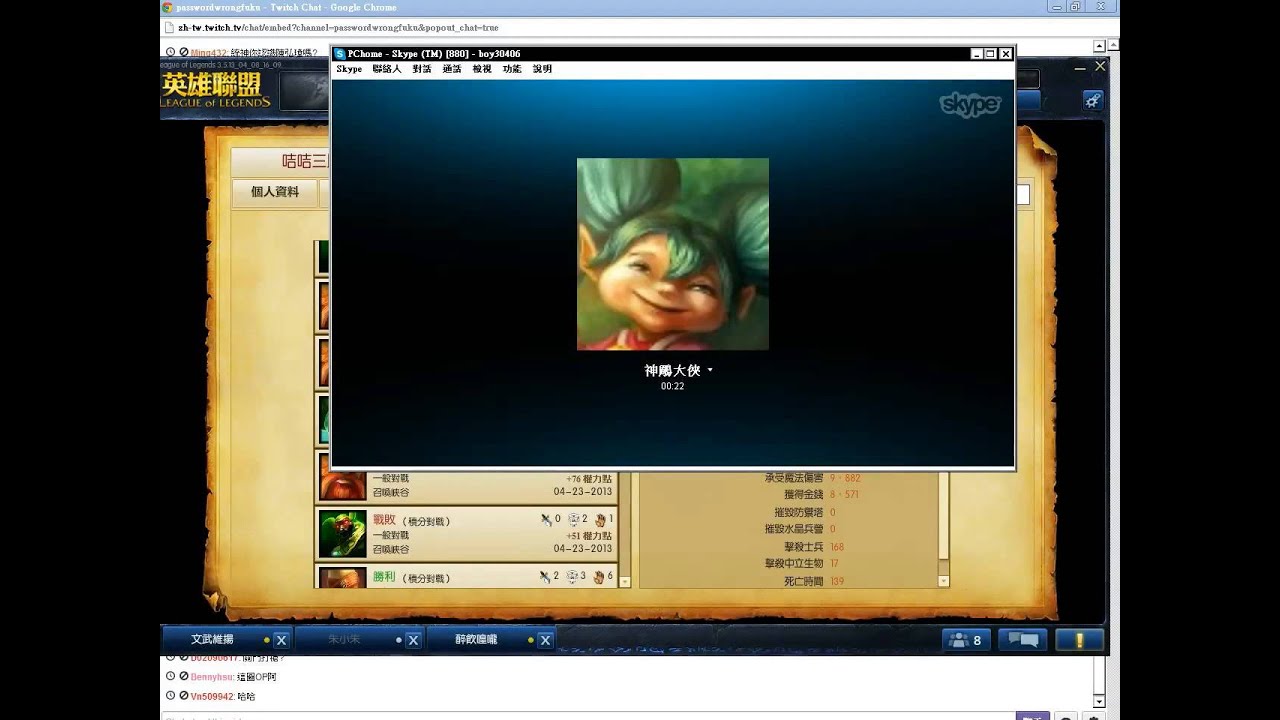Click the Chrome page icon beside the URL
The height and width of the screenshot is (720, 1280).
pyautogui.click(x=169, y=27)
